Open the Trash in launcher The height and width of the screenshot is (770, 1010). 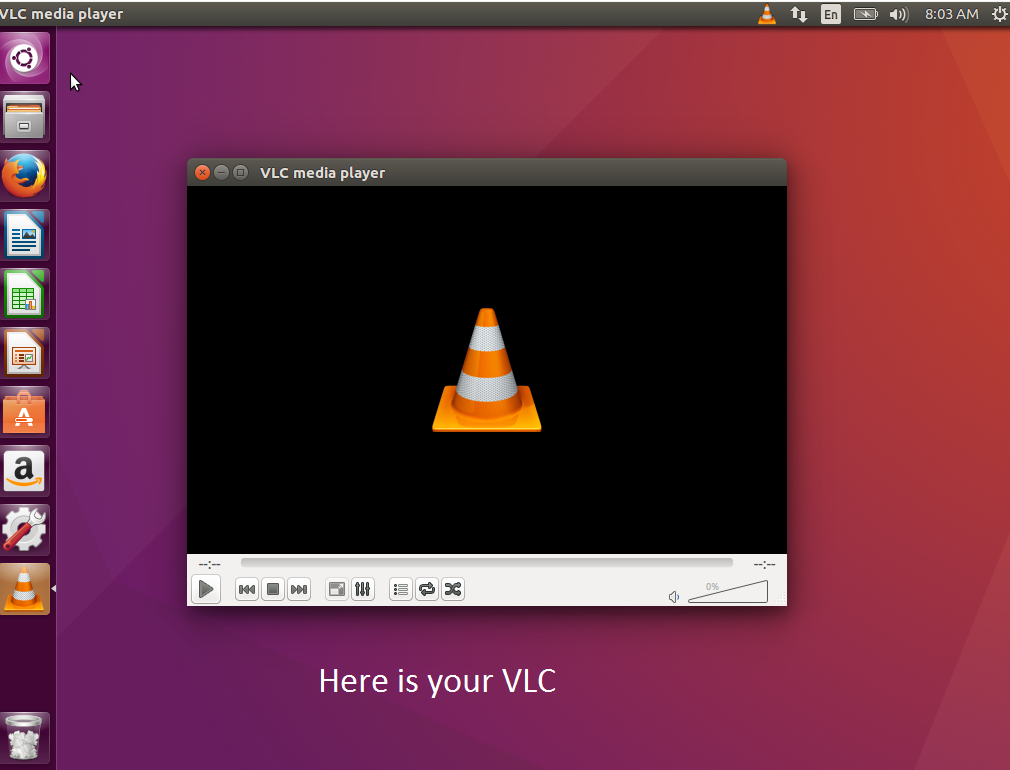click(x=24, y=738)
